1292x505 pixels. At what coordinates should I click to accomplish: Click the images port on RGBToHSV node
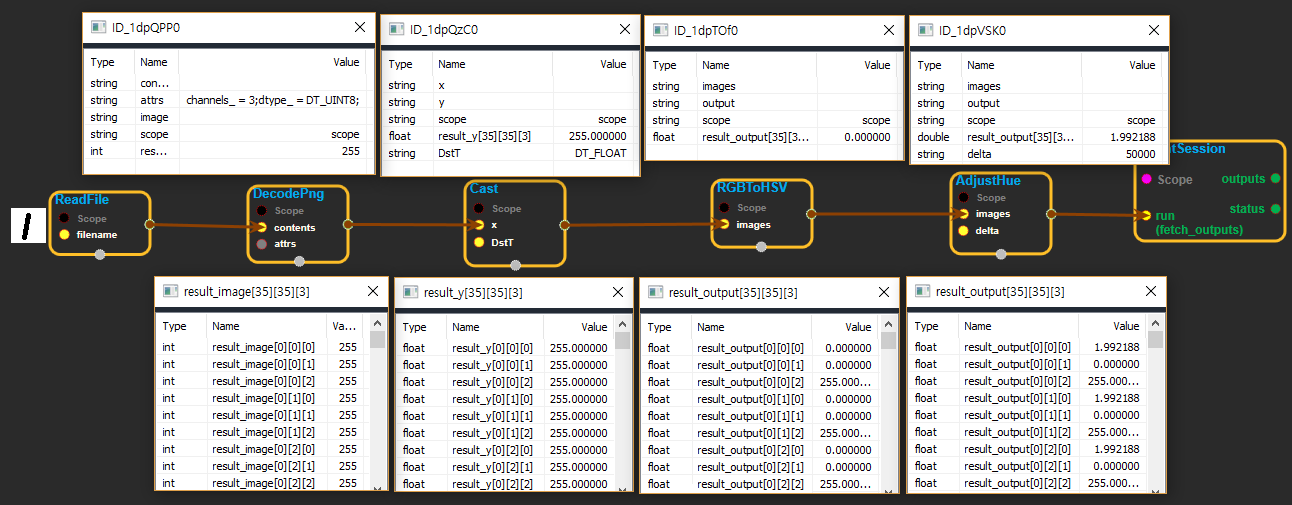coord(724,225)
